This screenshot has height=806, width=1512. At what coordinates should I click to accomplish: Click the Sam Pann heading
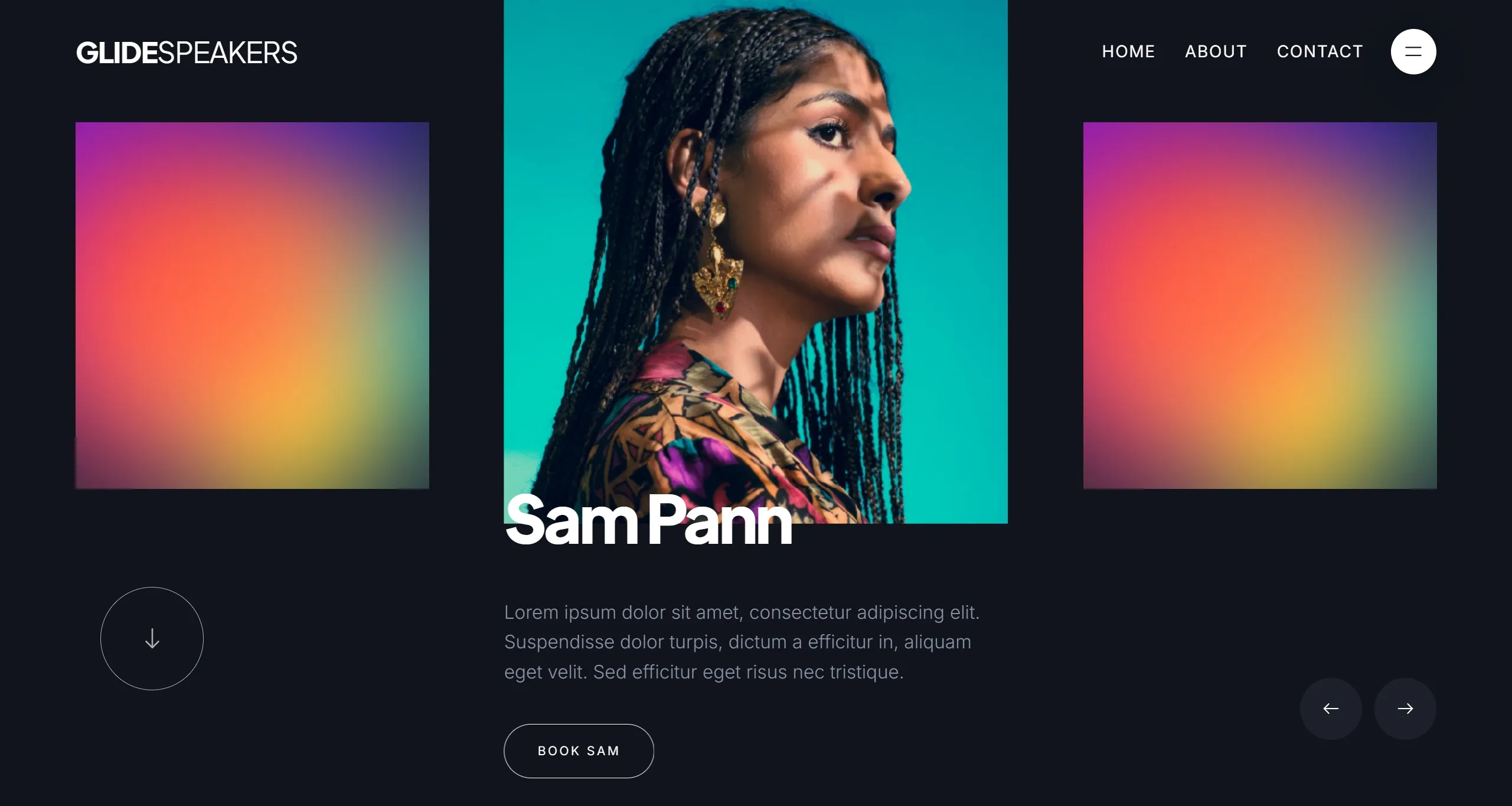[x=648, y=520]
